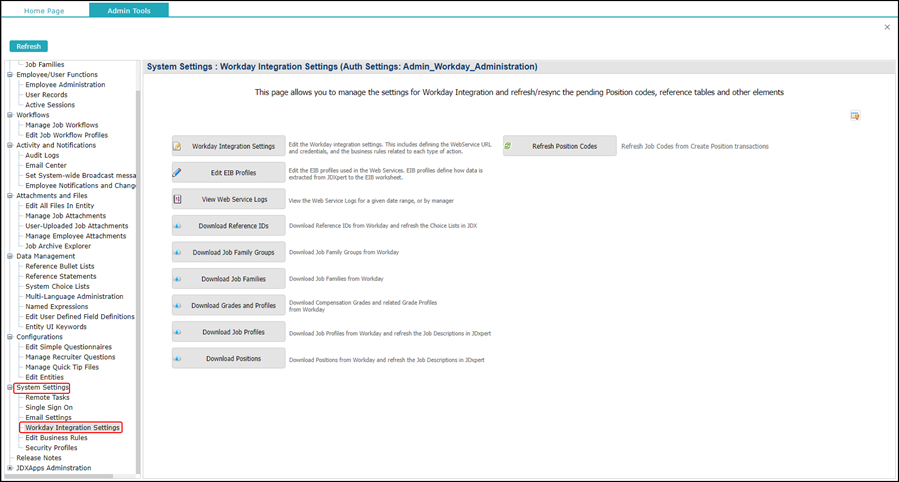Collapse the Attachments and Files node
Viewport: 899px width, 482px height.
pos(10,195)
